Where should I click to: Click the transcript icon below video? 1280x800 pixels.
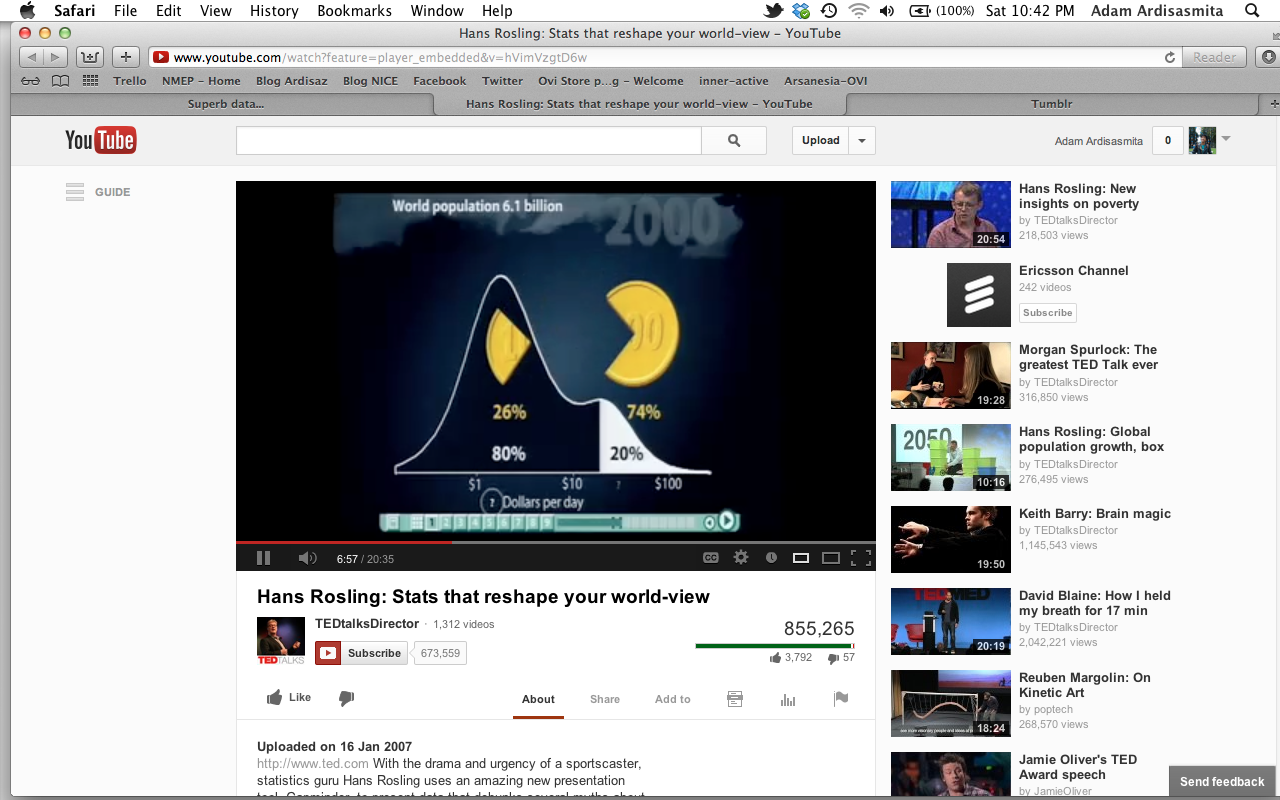(x=735, y=699)
